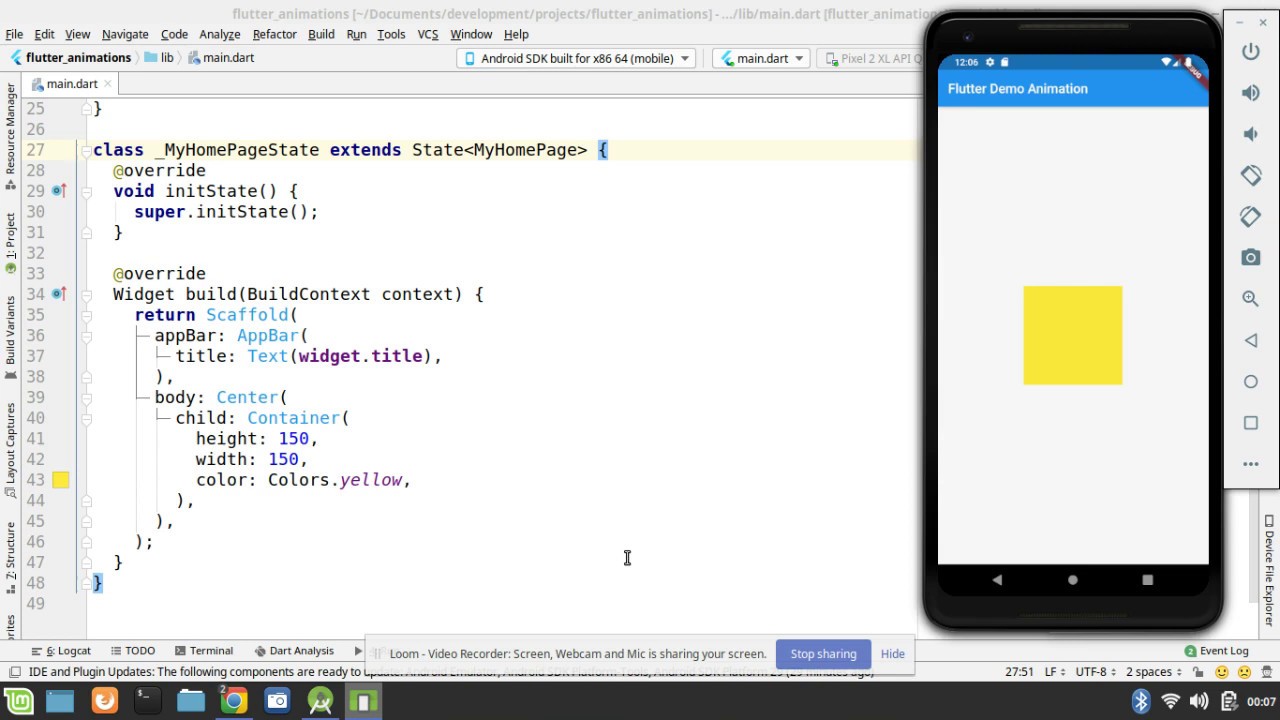1280x720 pixels.
Task: Change the LF line separator
Action: coord(1056,672)
